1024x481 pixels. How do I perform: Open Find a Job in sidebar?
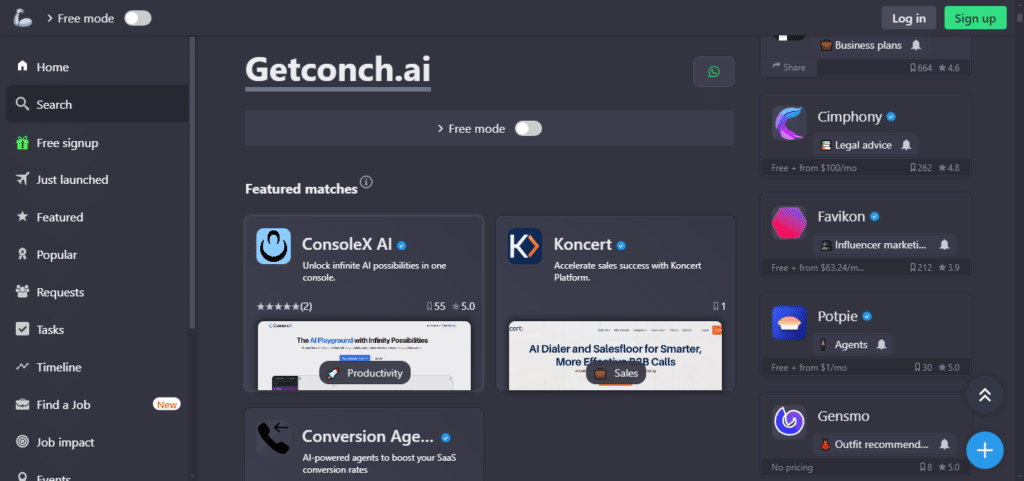(x=97, y=405)
